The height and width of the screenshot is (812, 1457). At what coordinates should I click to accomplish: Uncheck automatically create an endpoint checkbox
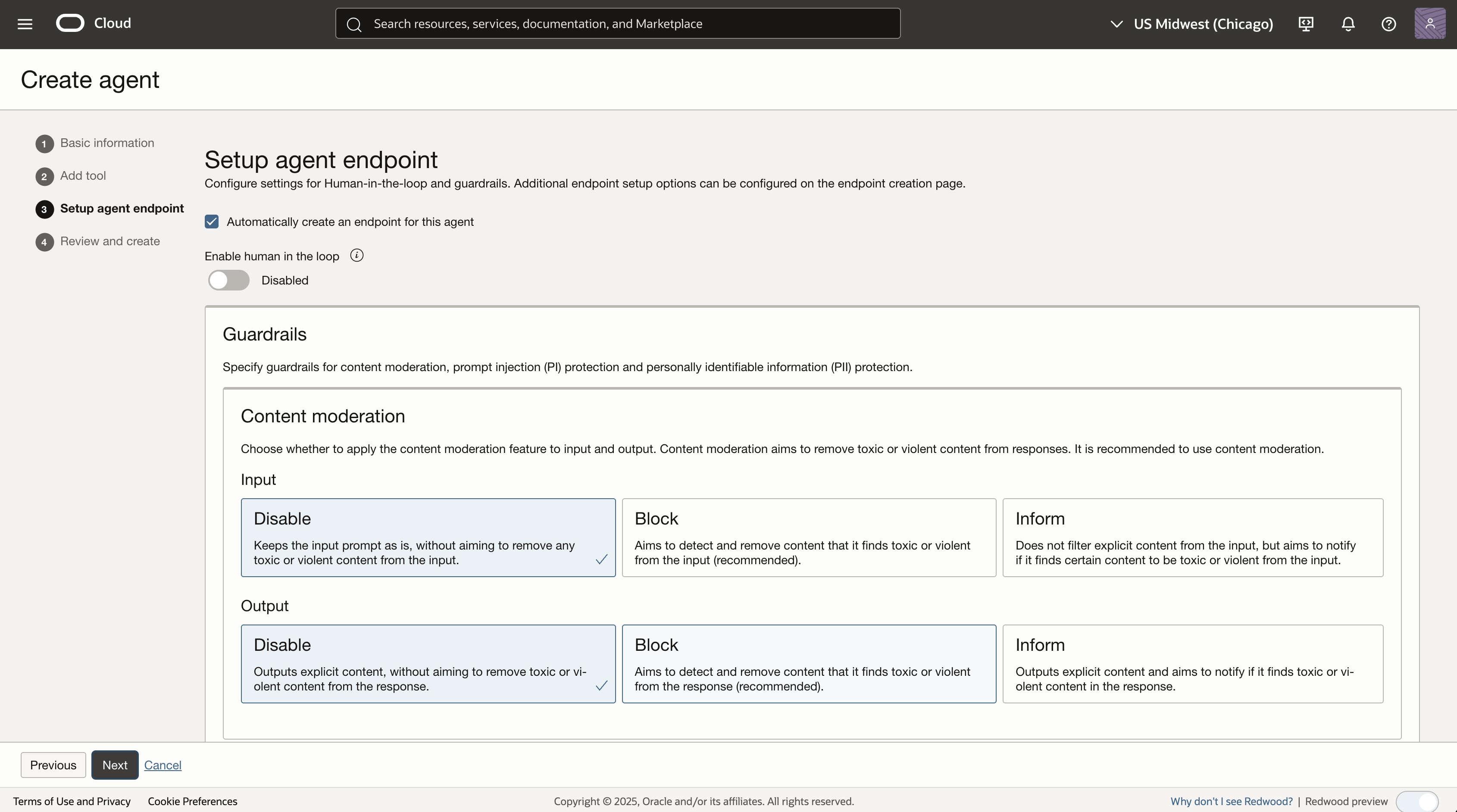pos(212,222)
